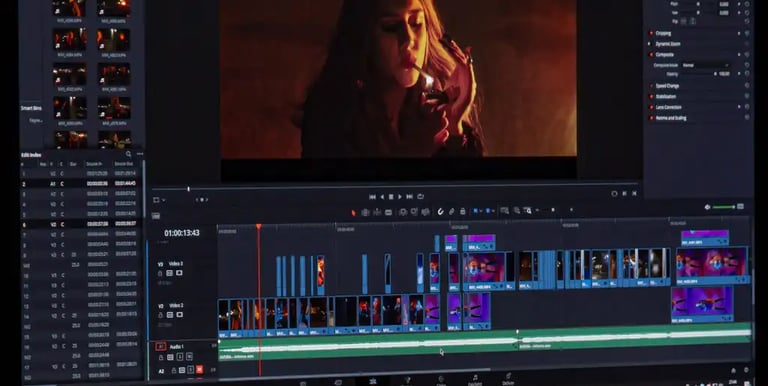This screenshot has width=768, height=386.
Task: Lock the Video 3 track
Action: click(160, 273)
